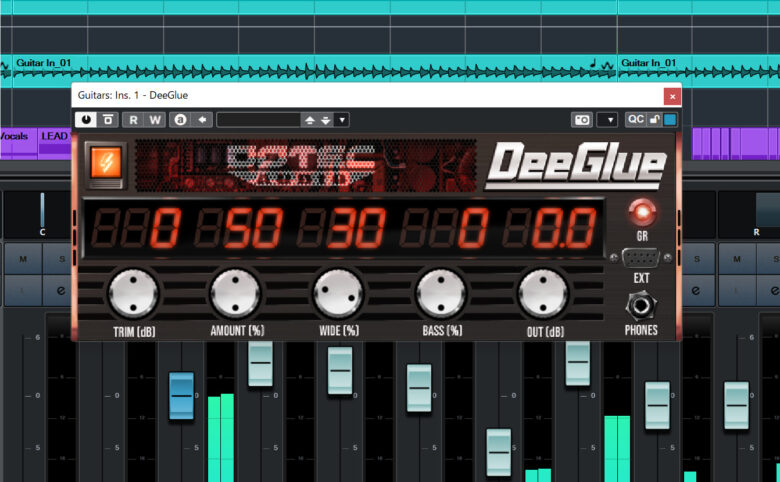Click the PHONES jack icon
Viewport: 780px width, 482px height.
pyautogui.click(x=641, y=306)
